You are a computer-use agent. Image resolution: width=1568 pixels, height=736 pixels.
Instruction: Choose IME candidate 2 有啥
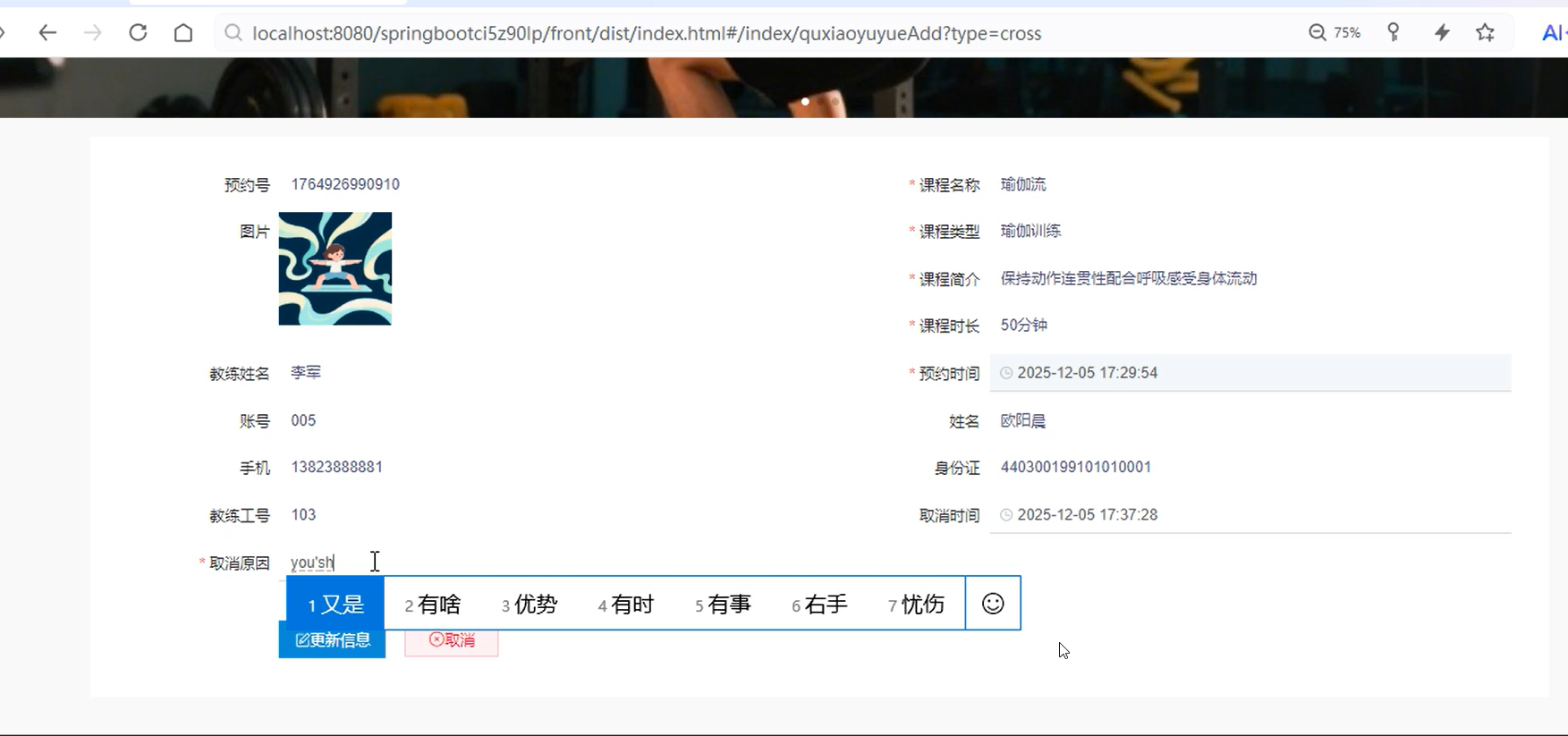click(433, 605)
